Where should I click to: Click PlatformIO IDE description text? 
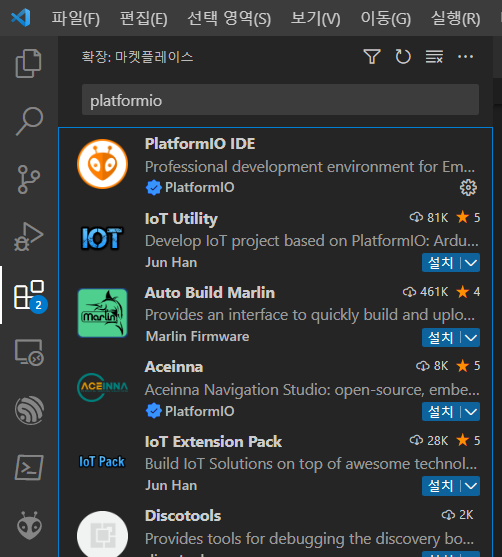click(310, 167)
